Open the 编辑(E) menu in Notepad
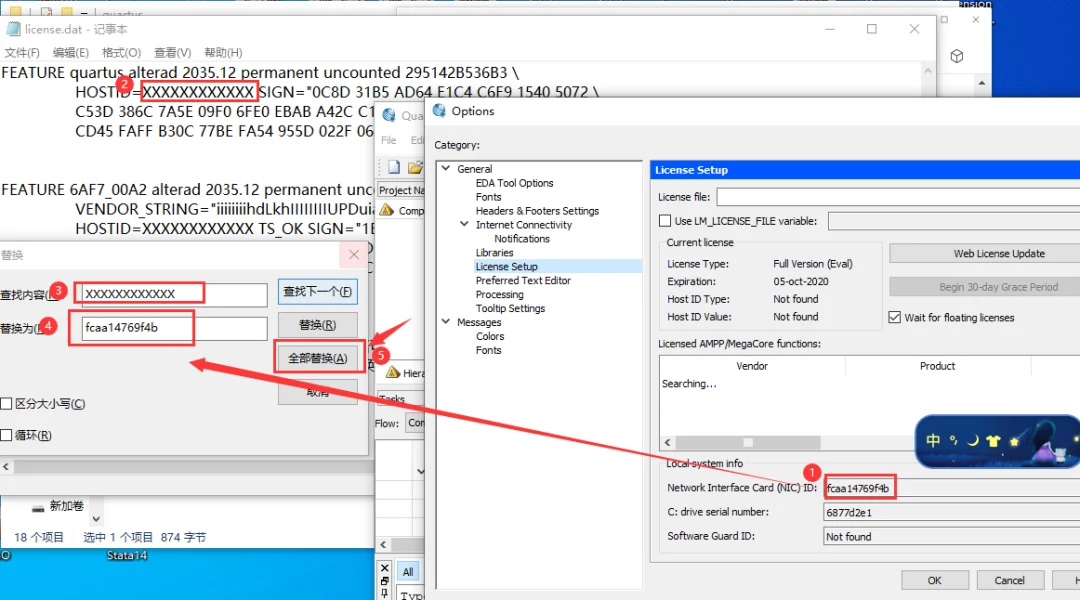Viewport: 1080px width, 600px height. pos(71,52)
